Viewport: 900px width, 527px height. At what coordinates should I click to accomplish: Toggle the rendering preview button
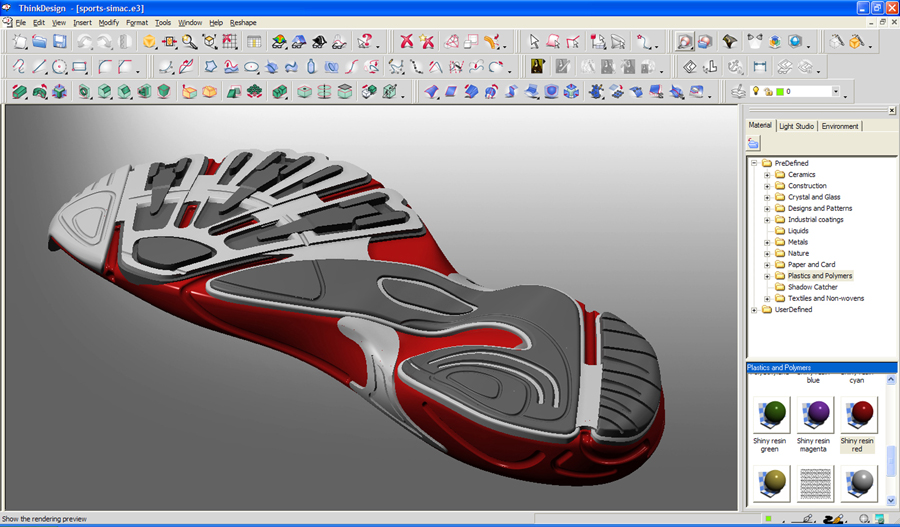684,41
